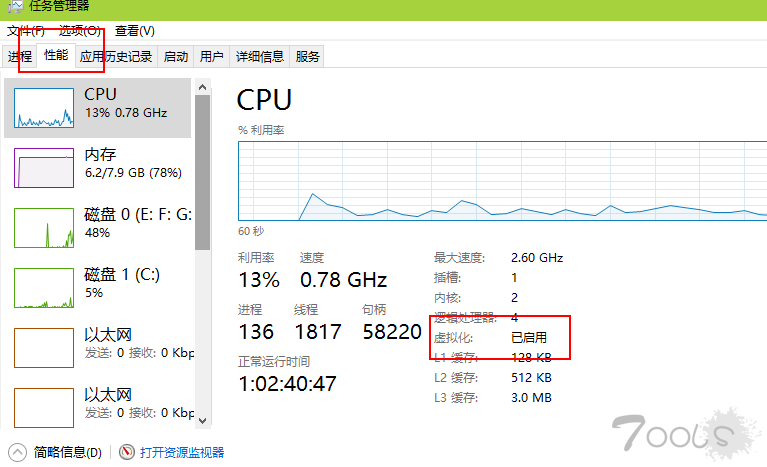
Task: Select the CPU usage graph thumbnail
Action: (x=44, y=108)
